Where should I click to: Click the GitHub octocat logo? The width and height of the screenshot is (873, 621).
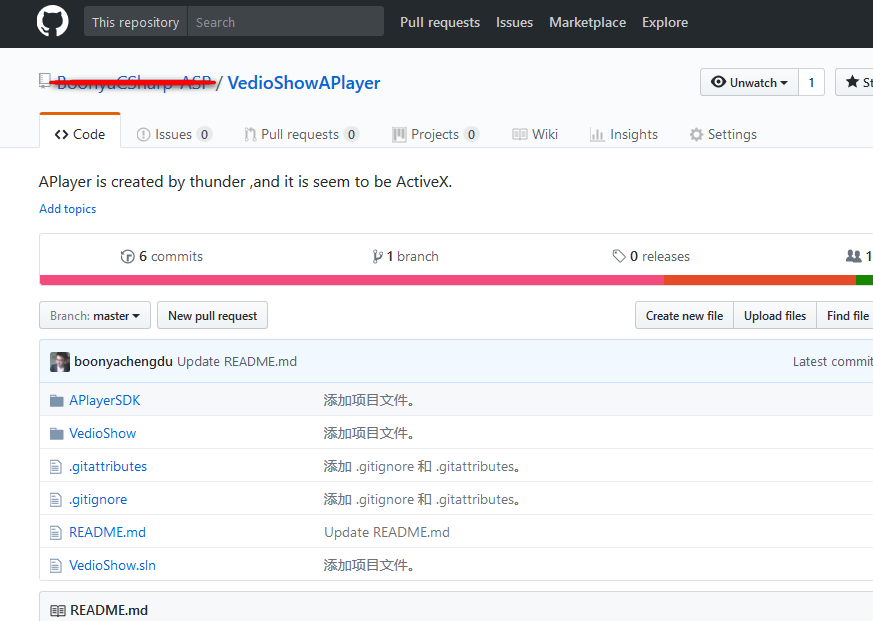pyautogui.click(x=52, y=22)
